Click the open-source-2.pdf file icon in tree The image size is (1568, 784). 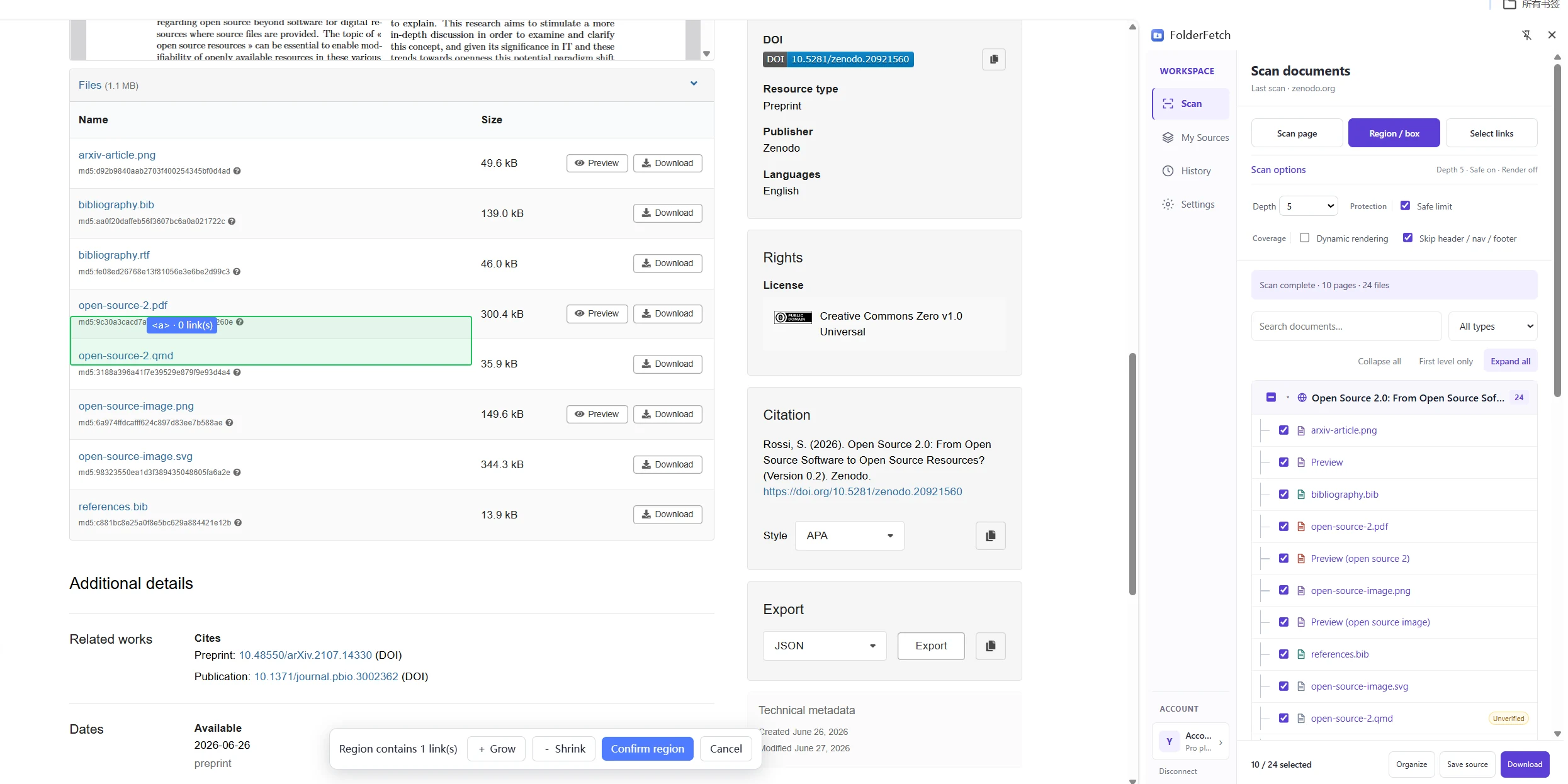(x=1301, y=527)
